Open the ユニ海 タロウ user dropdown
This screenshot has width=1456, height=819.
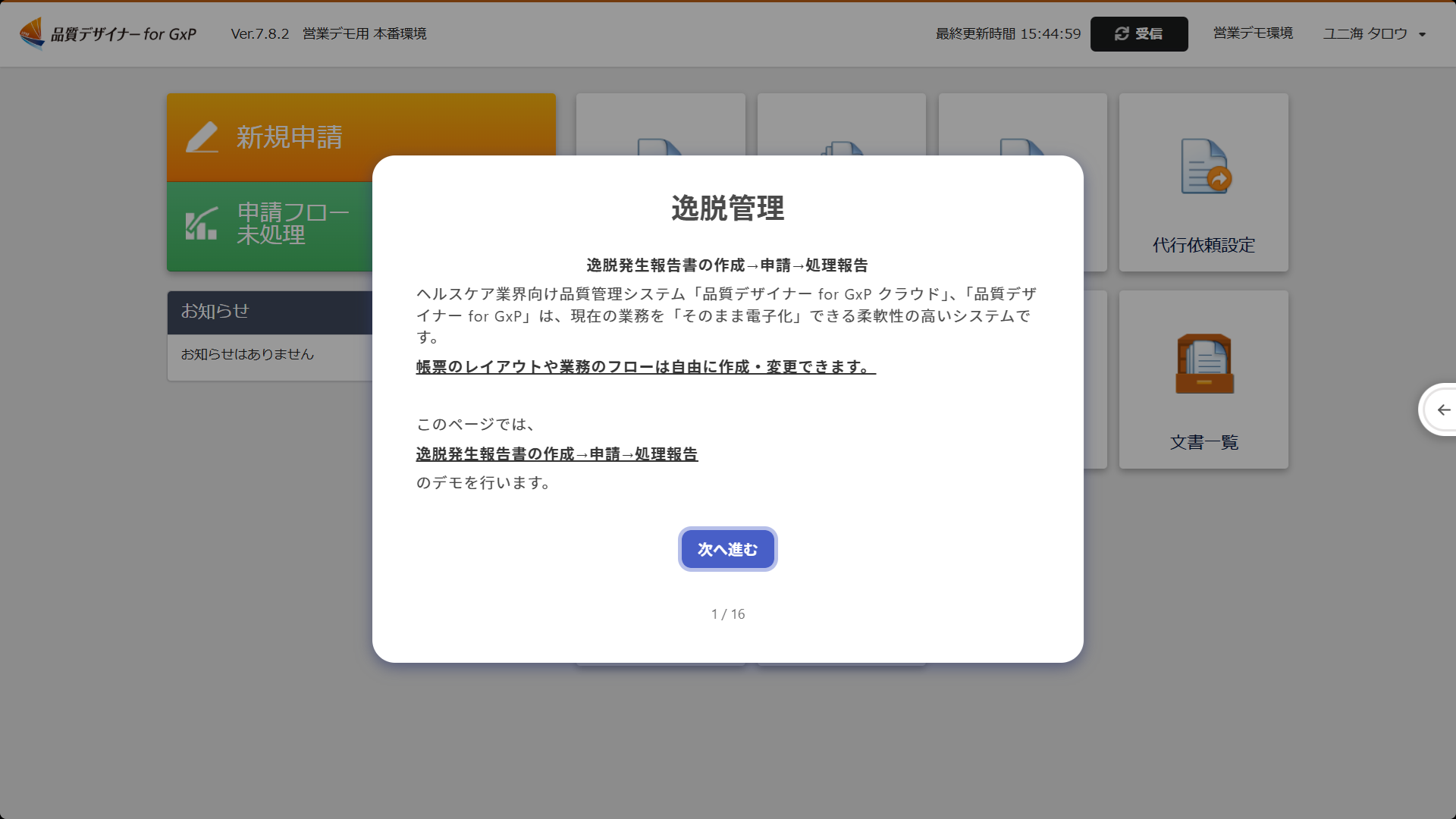pos(1365,34)
